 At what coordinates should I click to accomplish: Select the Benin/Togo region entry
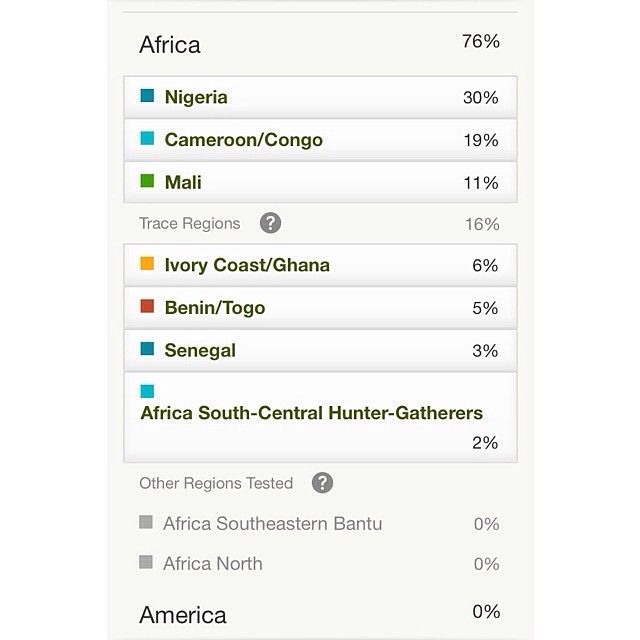pos(320,308)
